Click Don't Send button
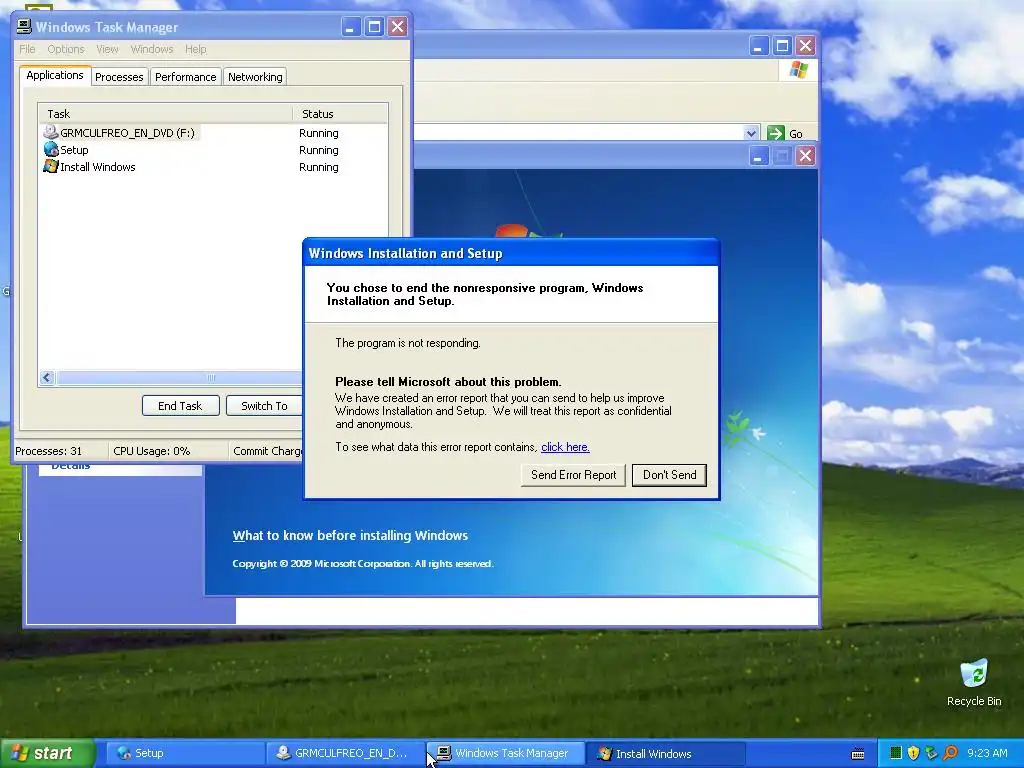1024x768 pixels. 669,475
